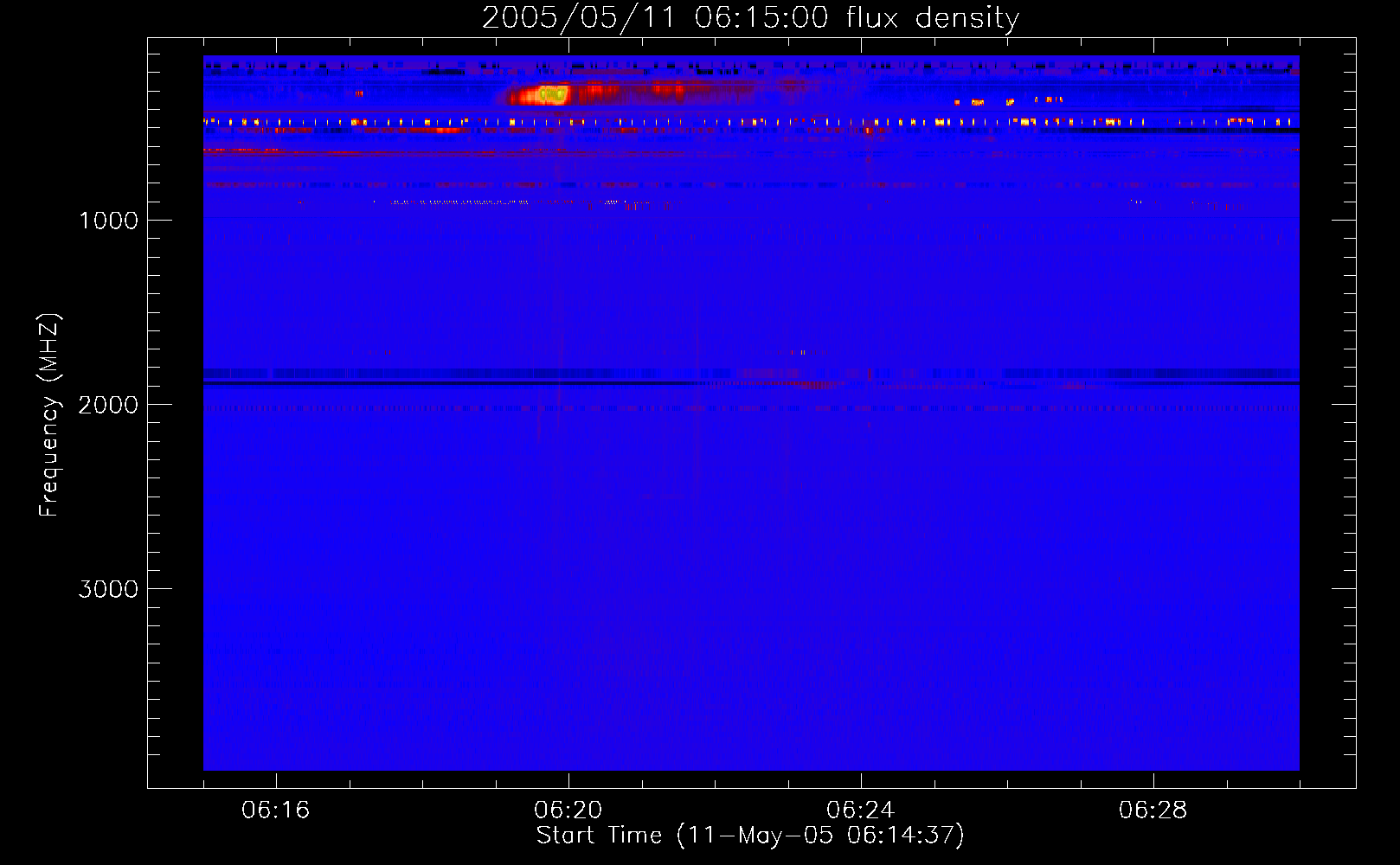Click the 06:28 time tick label
This screenshot has height=865, width=1400.
(x=1153, y=811)
